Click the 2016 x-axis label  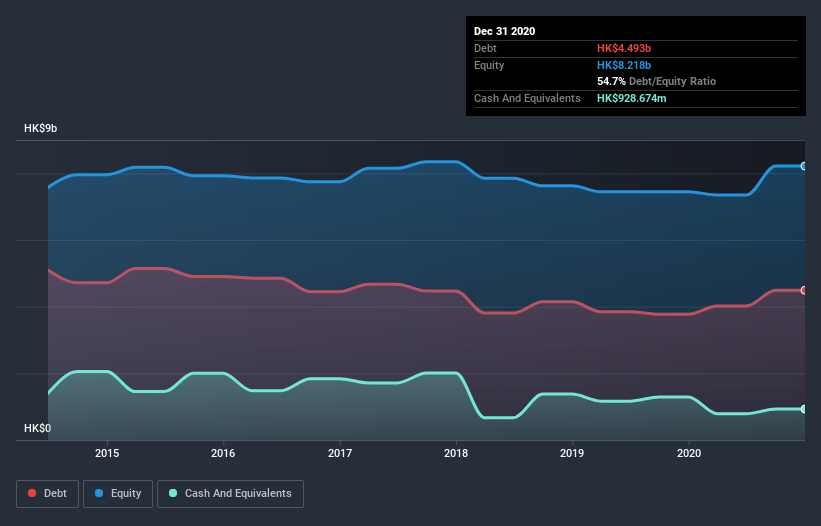click(223, 453)
